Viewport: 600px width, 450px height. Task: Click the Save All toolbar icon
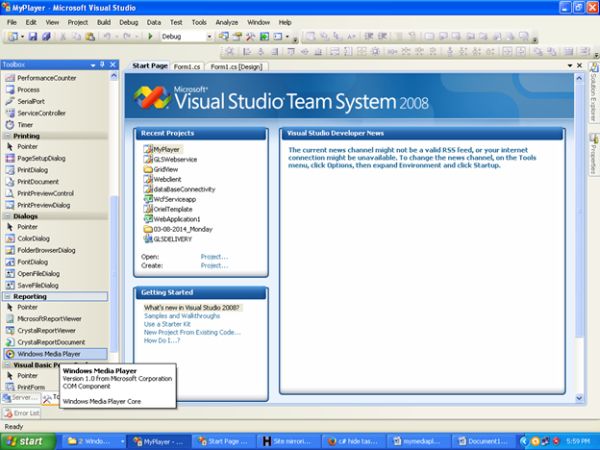coord(46,36)
